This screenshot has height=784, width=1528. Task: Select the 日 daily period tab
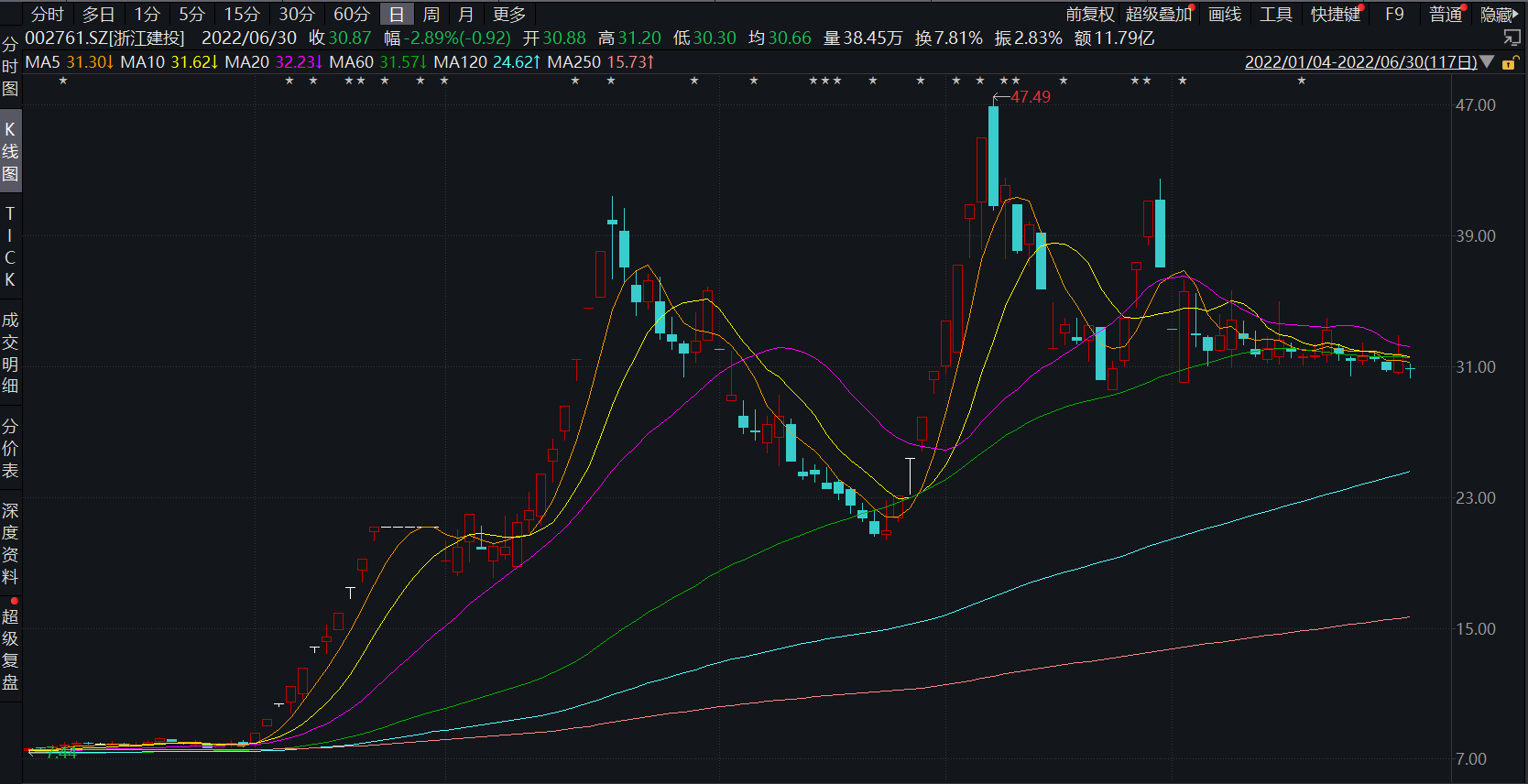pos(397,14)
